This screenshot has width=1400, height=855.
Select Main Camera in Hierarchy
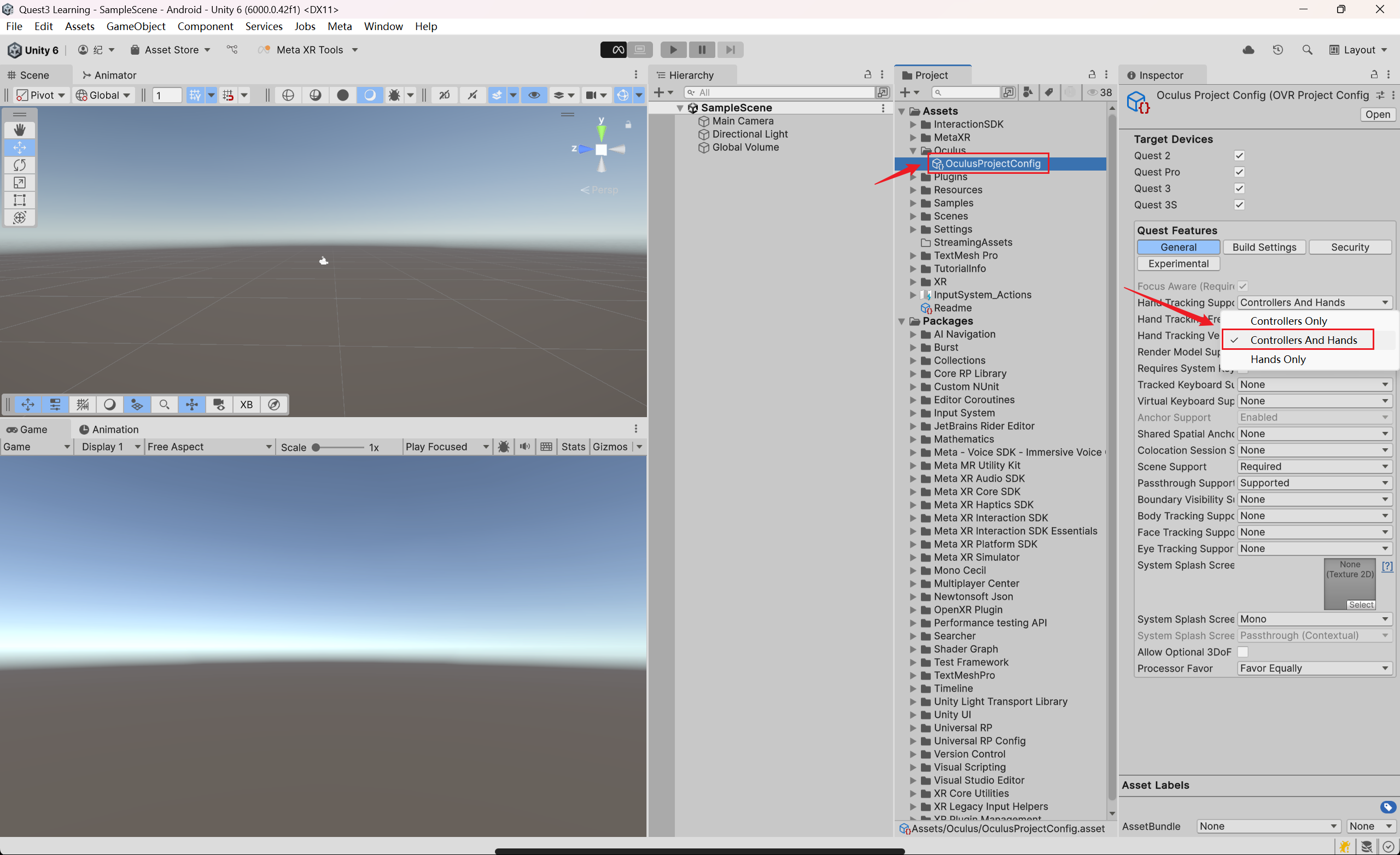[x=742, y=121]
